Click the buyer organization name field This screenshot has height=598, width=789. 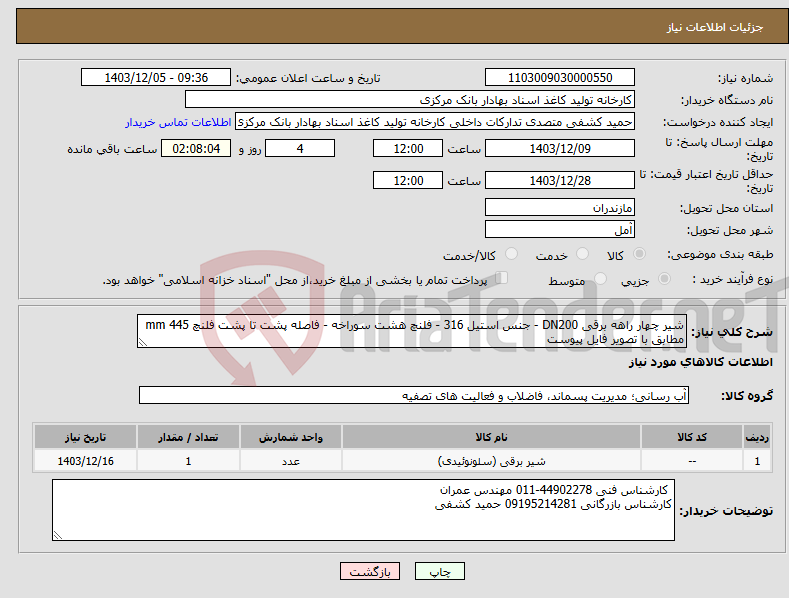click(410, 100)
